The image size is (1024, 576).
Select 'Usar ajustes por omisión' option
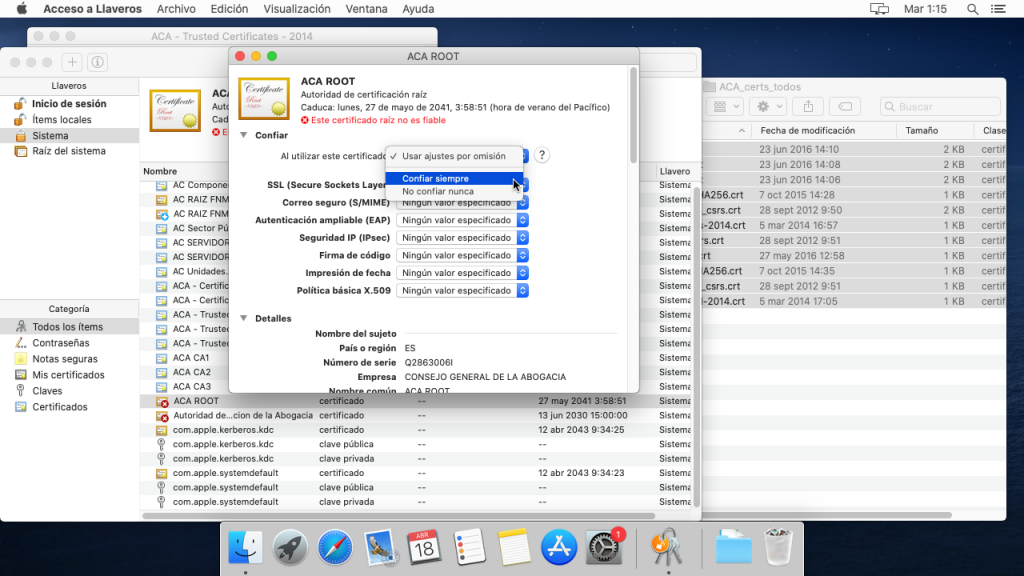click(454, 156)
